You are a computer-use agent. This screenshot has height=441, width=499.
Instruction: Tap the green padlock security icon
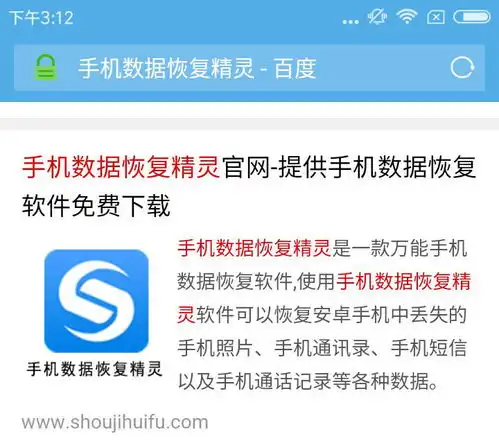pyautogui.click(x=45, y=67)
